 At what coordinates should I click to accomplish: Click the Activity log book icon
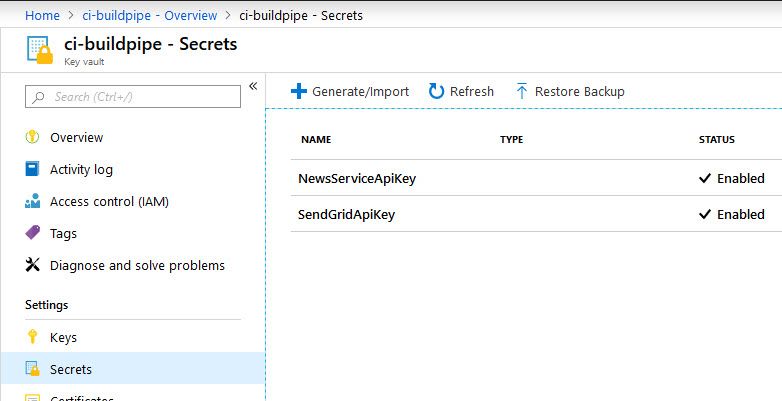pos(32,169)
